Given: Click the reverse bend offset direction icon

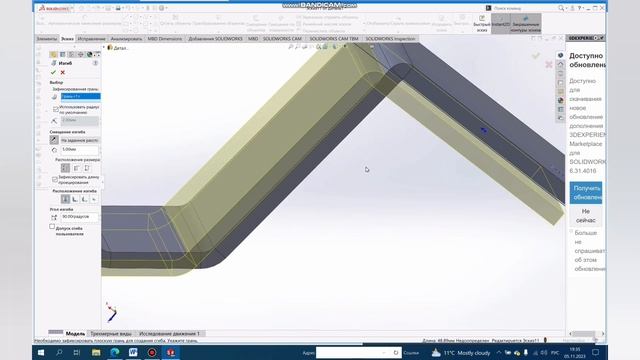Looking at the screenshot, I should point(54,140).
